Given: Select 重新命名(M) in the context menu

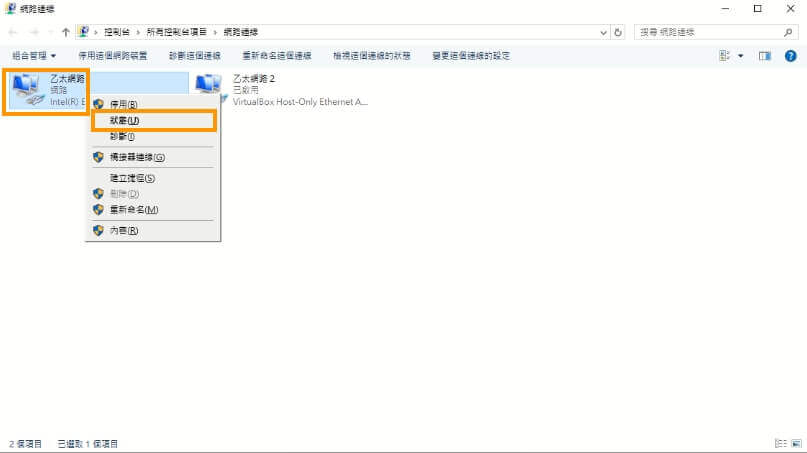Looking at the screenshot, I should pyautogui.click(x=134, y=210).
